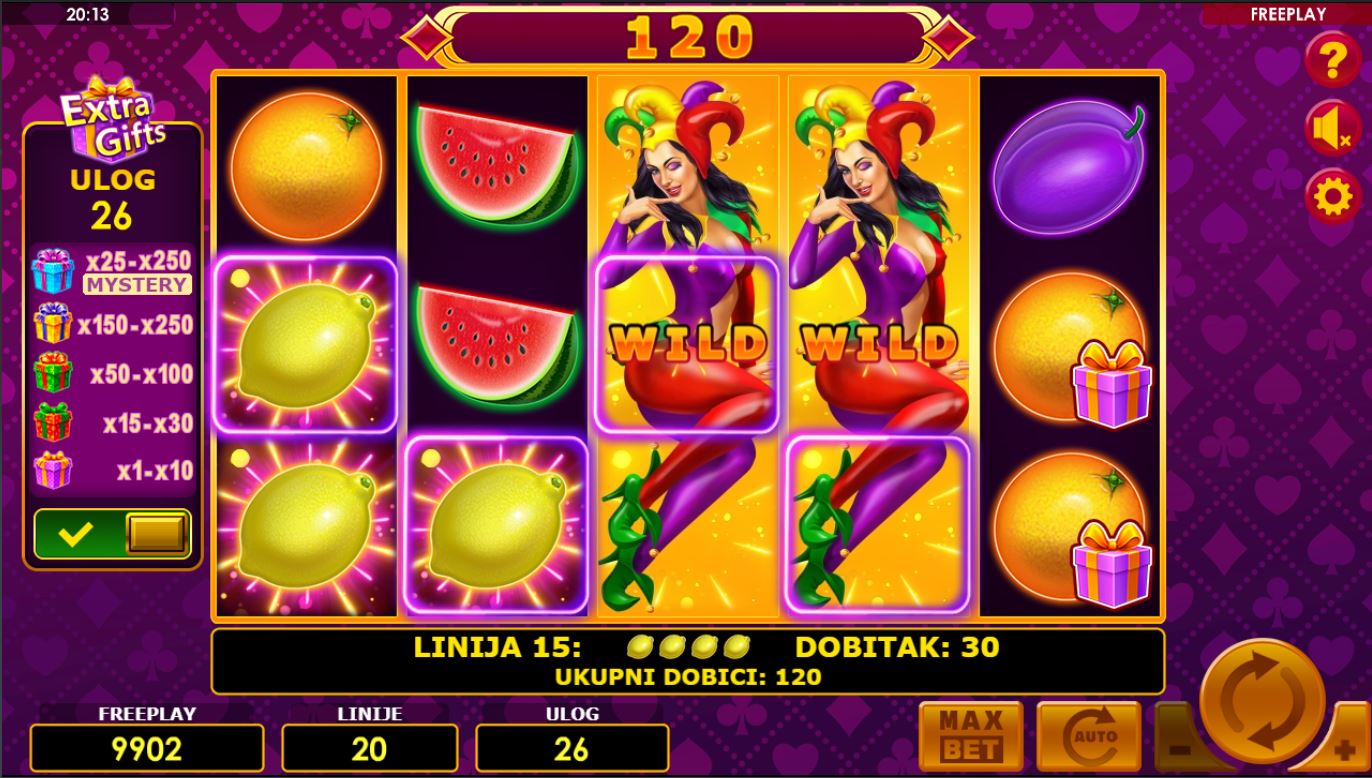Viewport: 1372px width, 778px height.
Task: Select the gold gift x150-x250
Action: pyautogui.click(x=112, y=324)
